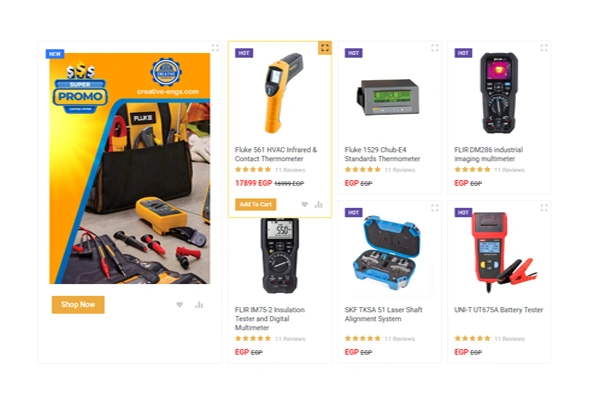Click the Add To Cart button
The width and height of the screenshot is (600, 400).
tap(256, 204)
